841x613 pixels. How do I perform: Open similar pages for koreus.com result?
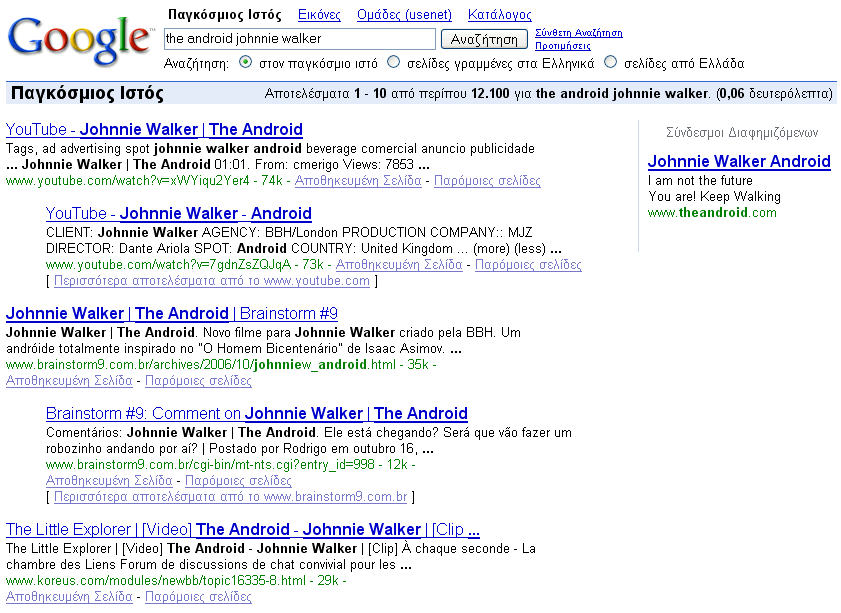coord(198,596)
